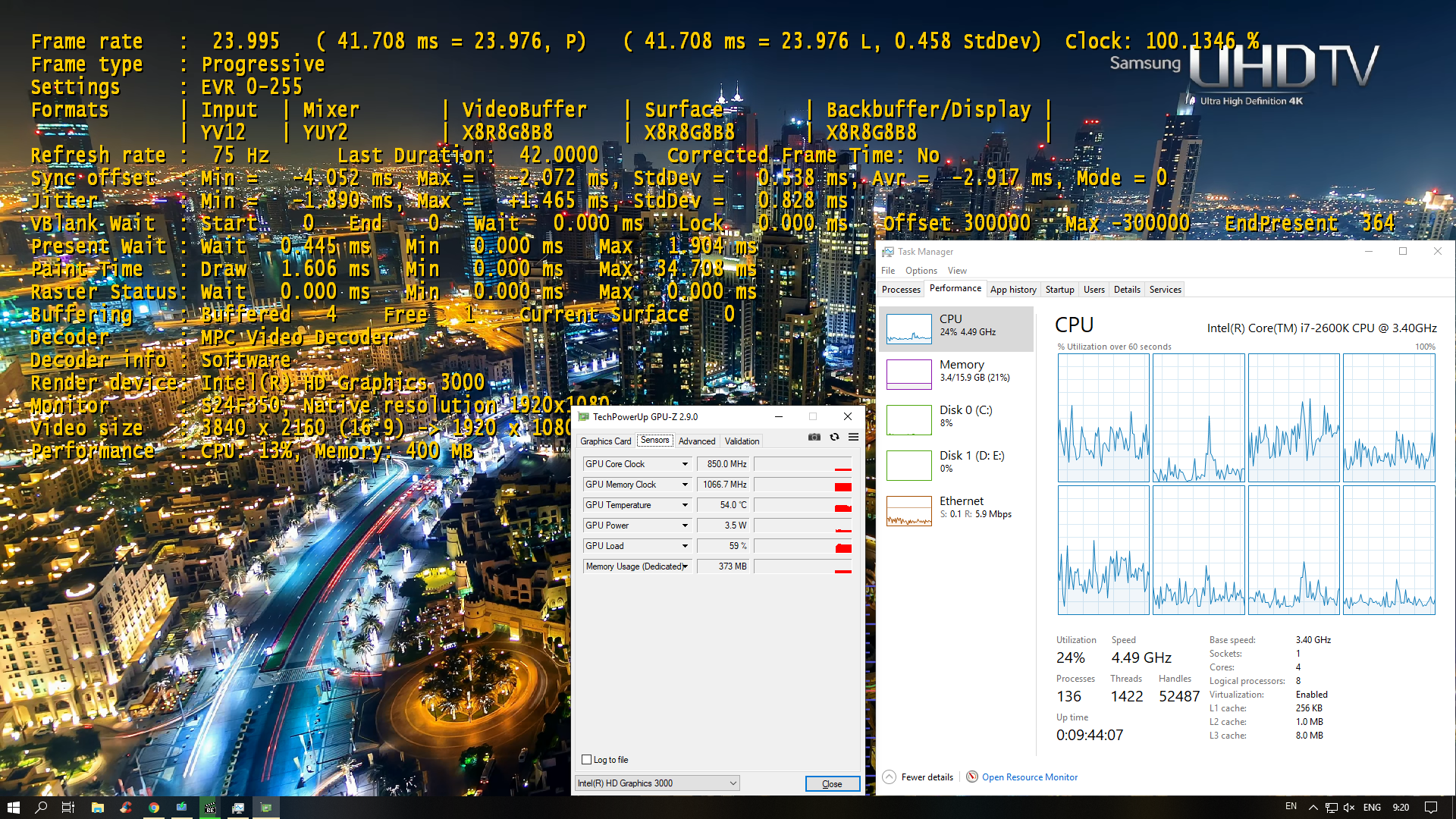Click the GPU-Z Close button
The width and height of the screenshot is (1456, 819).
(832, 783)
